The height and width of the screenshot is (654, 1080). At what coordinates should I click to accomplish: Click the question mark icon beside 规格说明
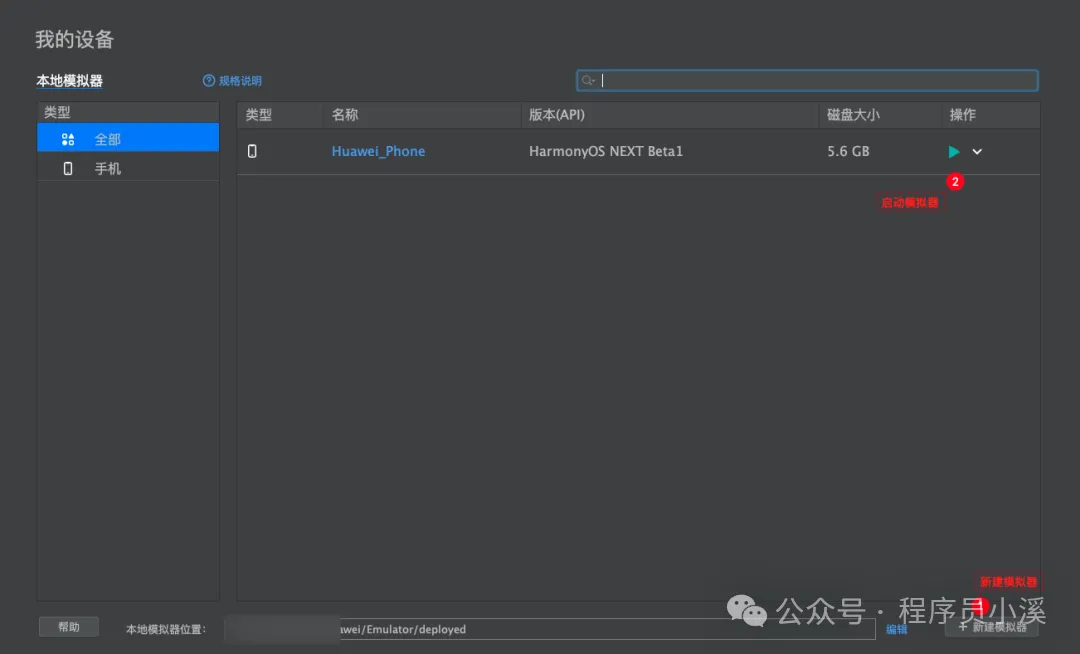pyautogui.click(x=209, y=81)
